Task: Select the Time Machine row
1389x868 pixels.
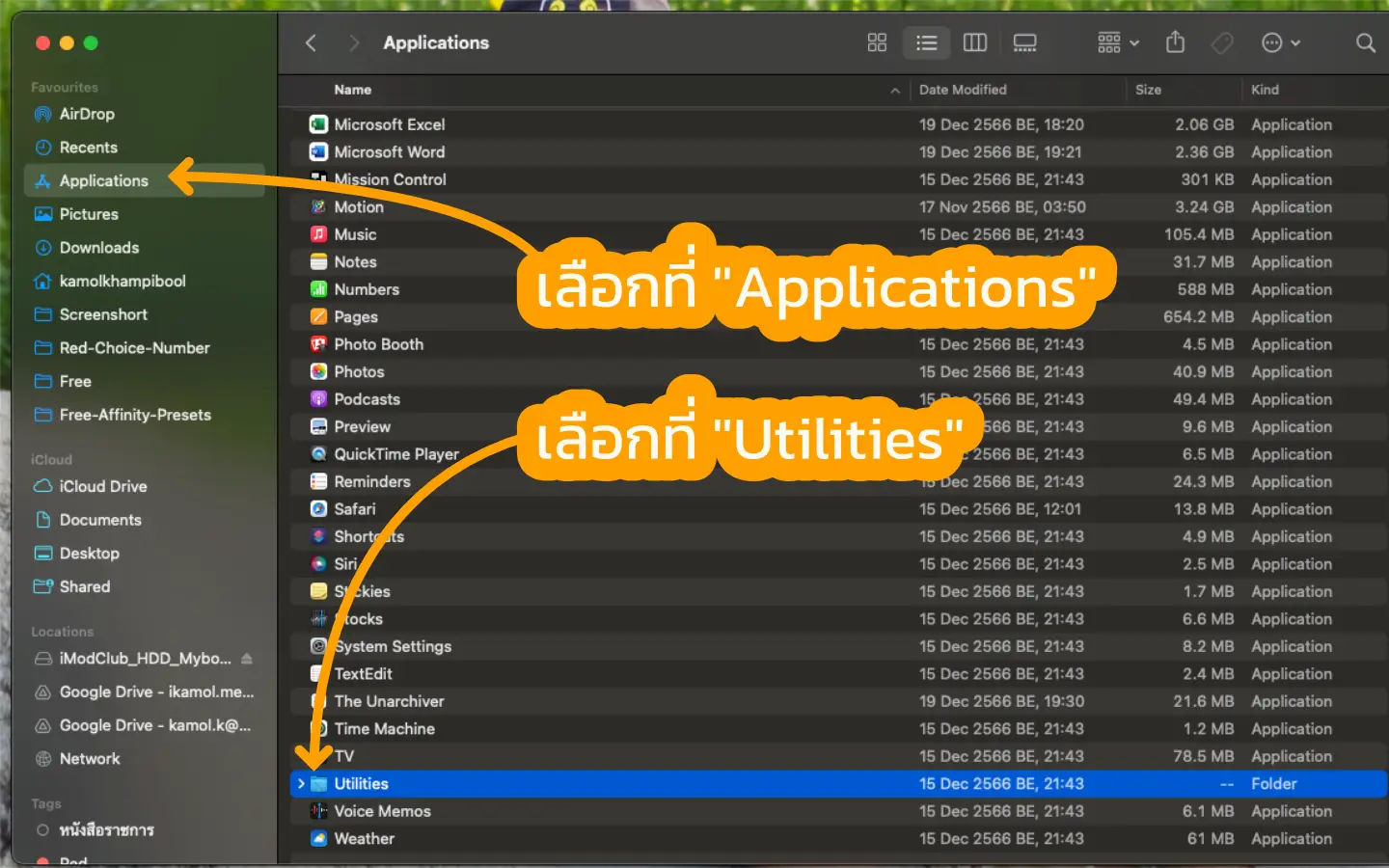Action: pyautogui.click(x=838, y=729)
